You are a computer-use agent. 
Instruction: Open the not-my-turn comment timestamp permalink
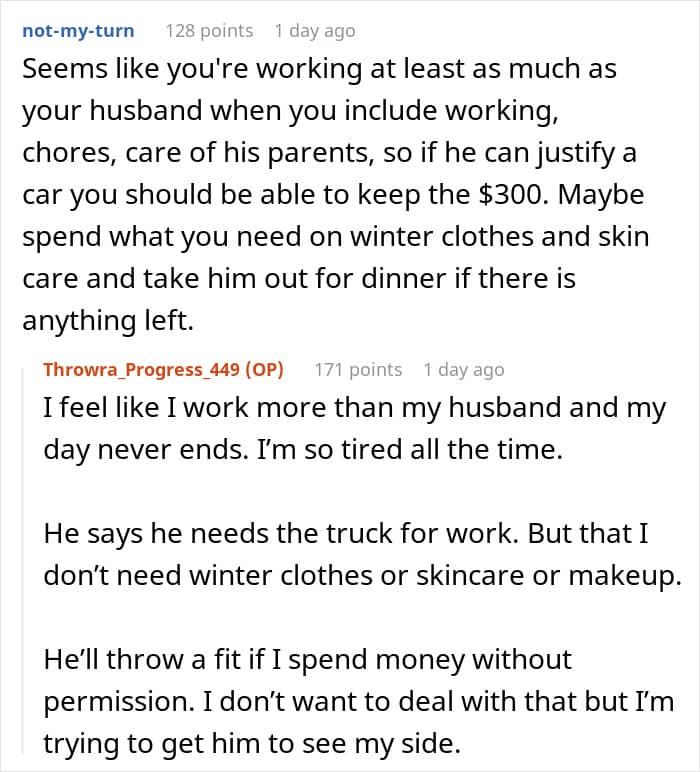314,31
